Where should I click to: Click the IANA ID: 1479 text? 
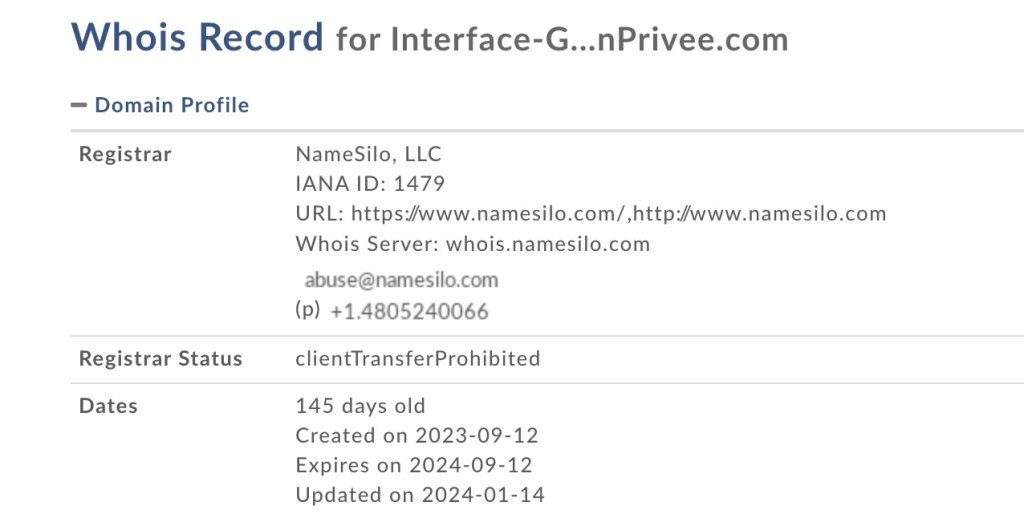[x=370, y=184]
